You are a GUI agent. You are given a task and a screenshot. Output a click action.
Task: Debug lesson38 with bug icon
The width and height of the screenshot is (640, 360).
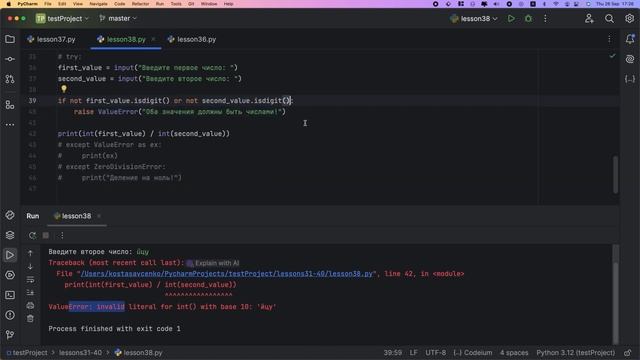(528, 18)
